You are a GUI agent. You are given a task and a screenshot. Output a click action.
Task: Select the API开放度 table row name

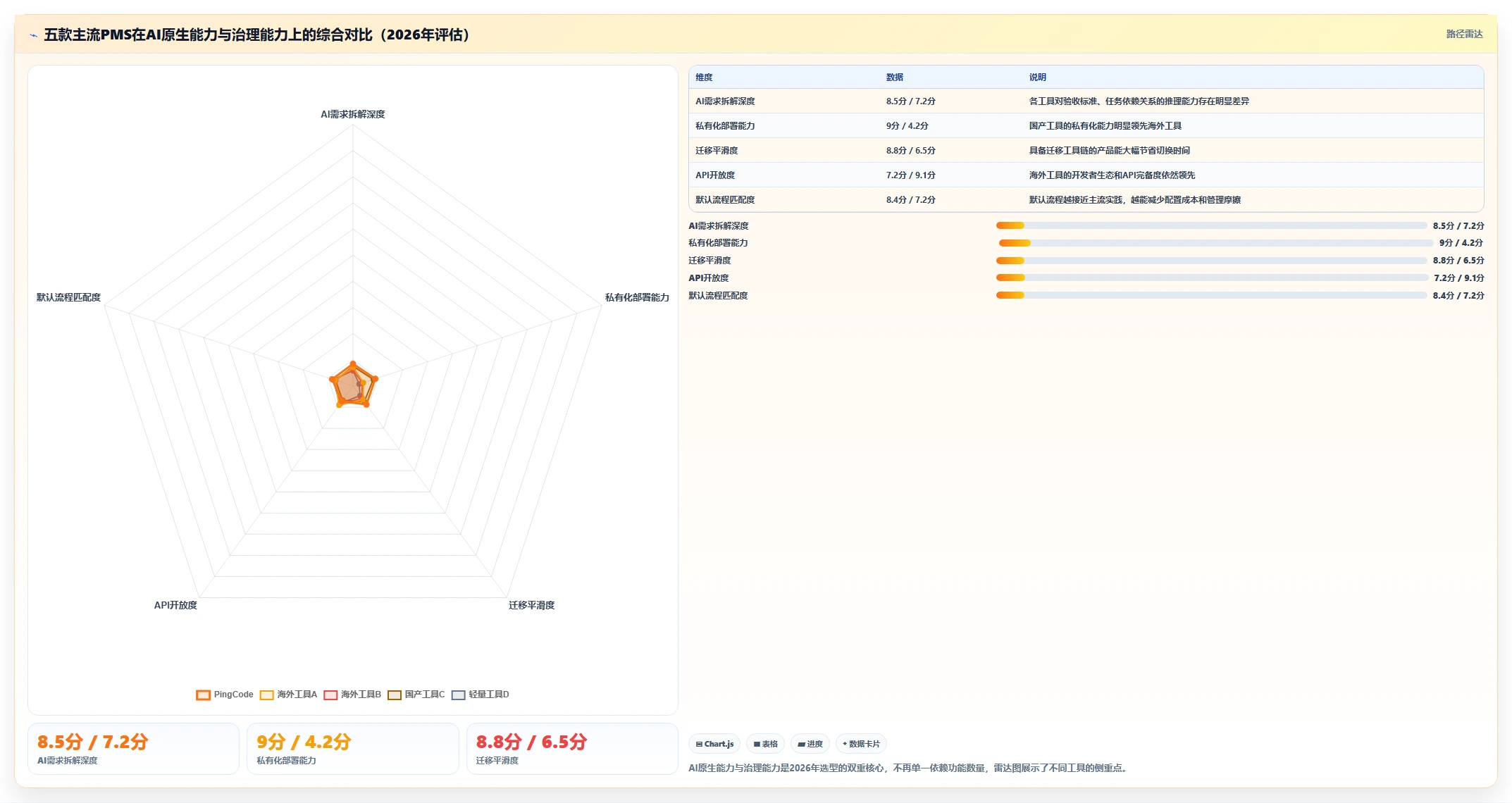point(715,175)
